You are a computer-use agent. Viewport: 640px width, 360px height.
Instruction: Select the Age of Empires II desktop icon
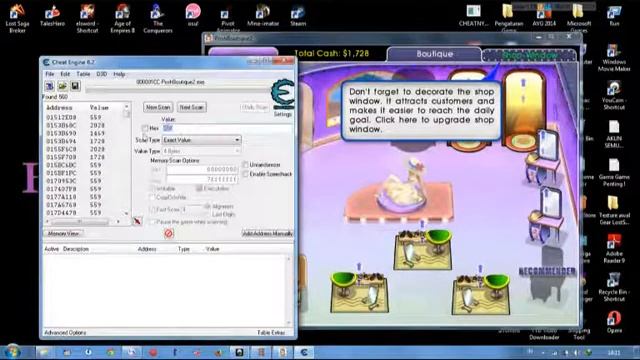(x=122, y=18)
